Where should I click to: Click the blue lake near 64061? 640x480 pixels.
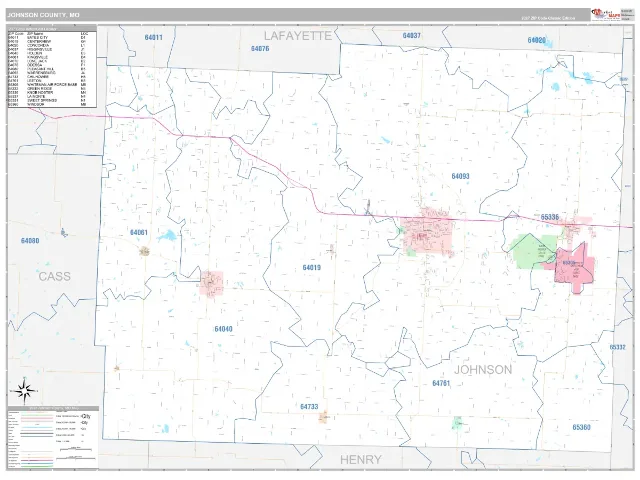point(167,236)
